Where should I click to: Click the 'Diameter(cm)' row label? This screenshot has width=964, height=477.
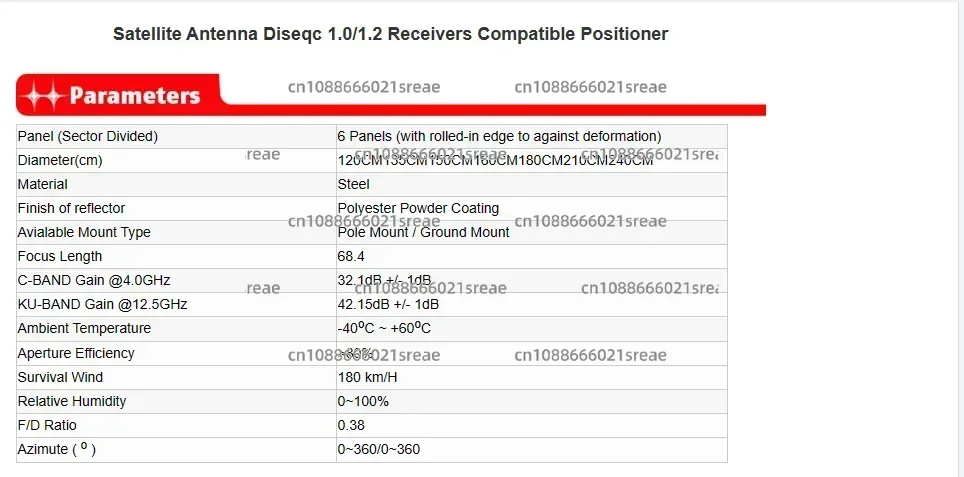[60, 160]
